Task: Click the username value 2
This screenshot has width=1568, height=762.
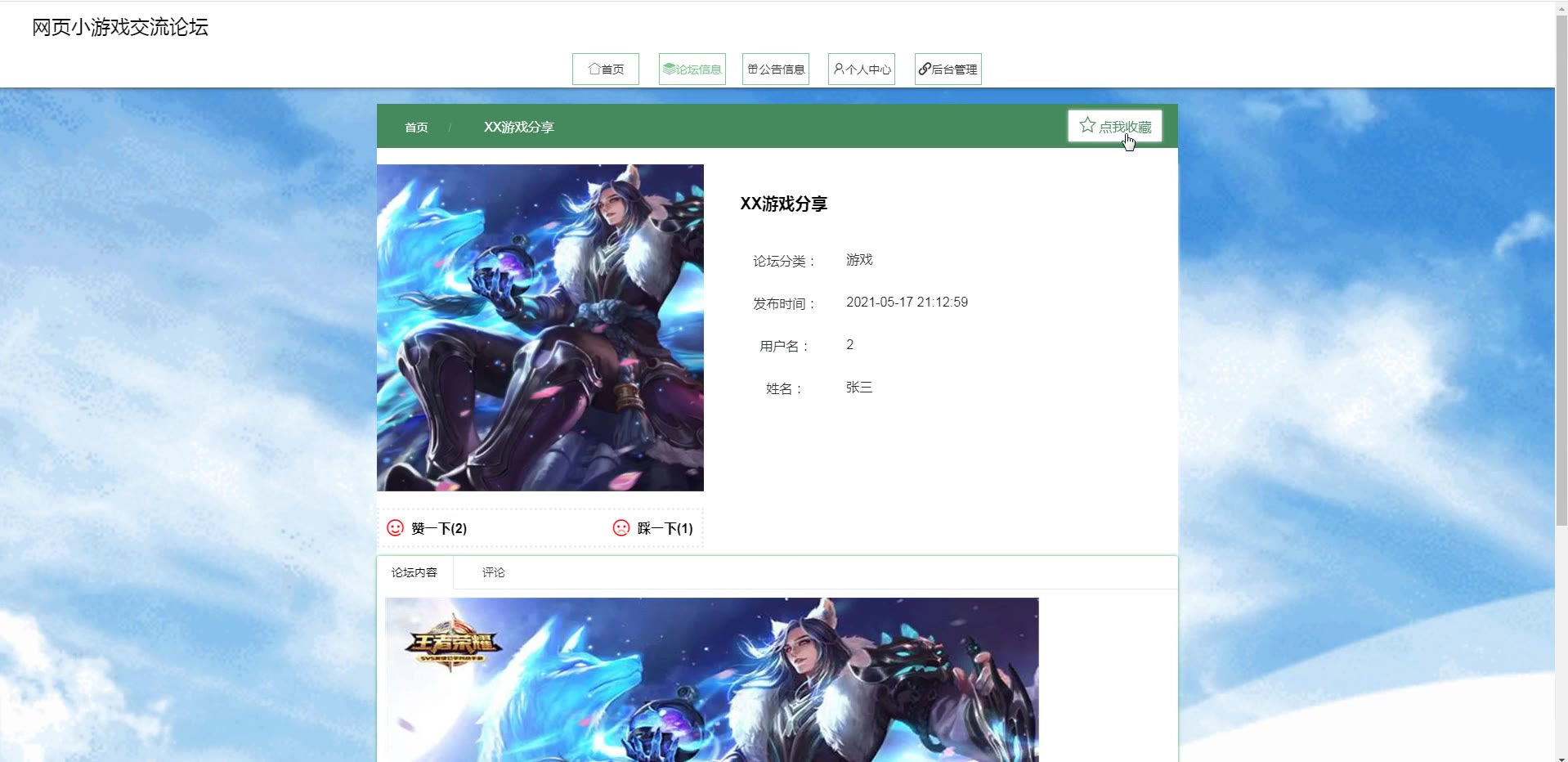Action: pos(850,345)
